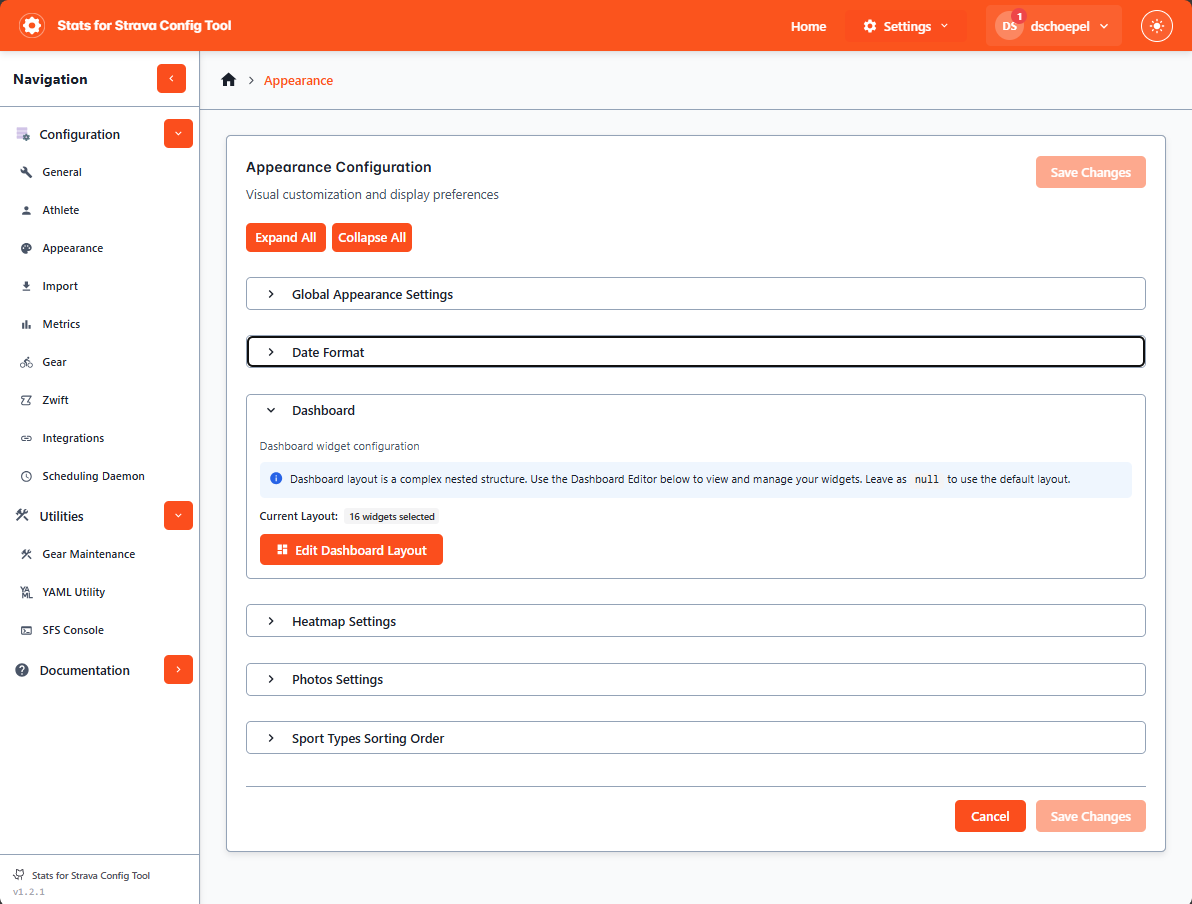The image size is (1192, 904).
Task: Select the Metrics bar-chart icon
Action: pos(26,323)
